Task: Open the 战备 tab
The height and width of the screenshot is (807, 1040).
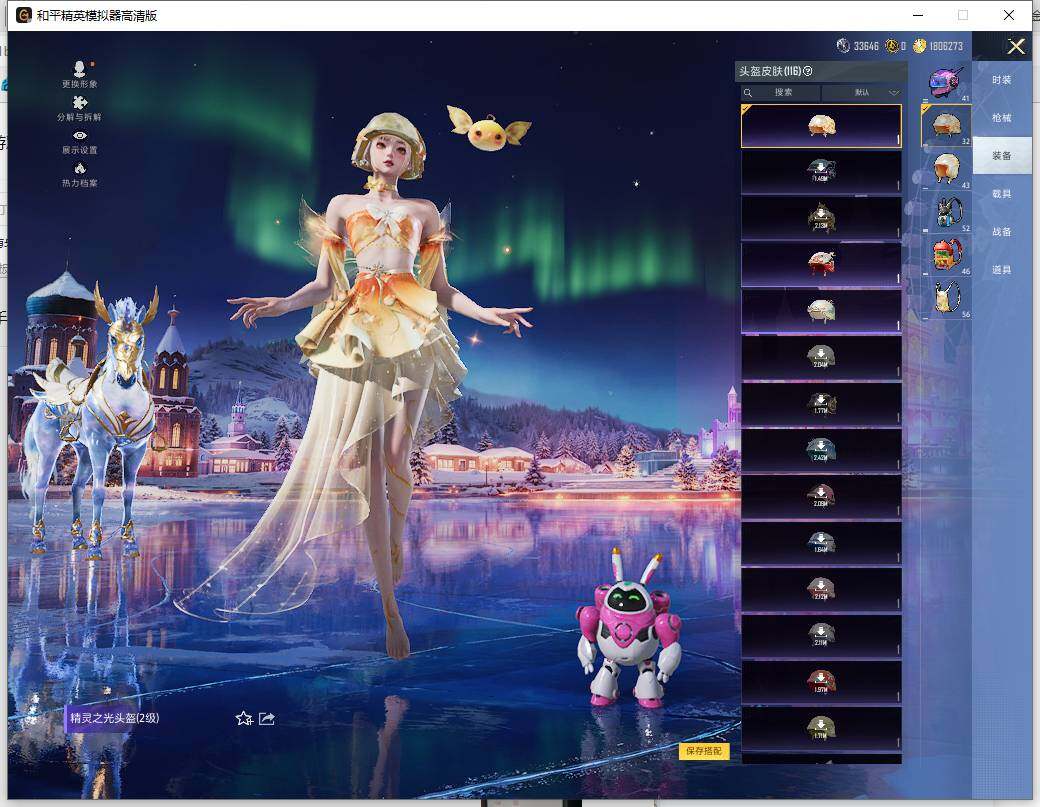Action: click(x=1002, y=231)
